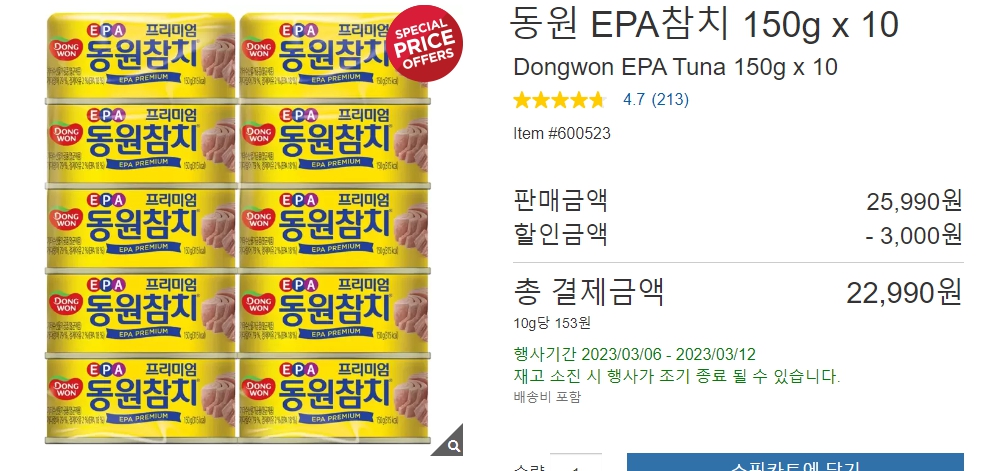Click the Korean title 동원 EPA참치 150g x 10
The image size is (988, 471).
(x=706, y=25)
